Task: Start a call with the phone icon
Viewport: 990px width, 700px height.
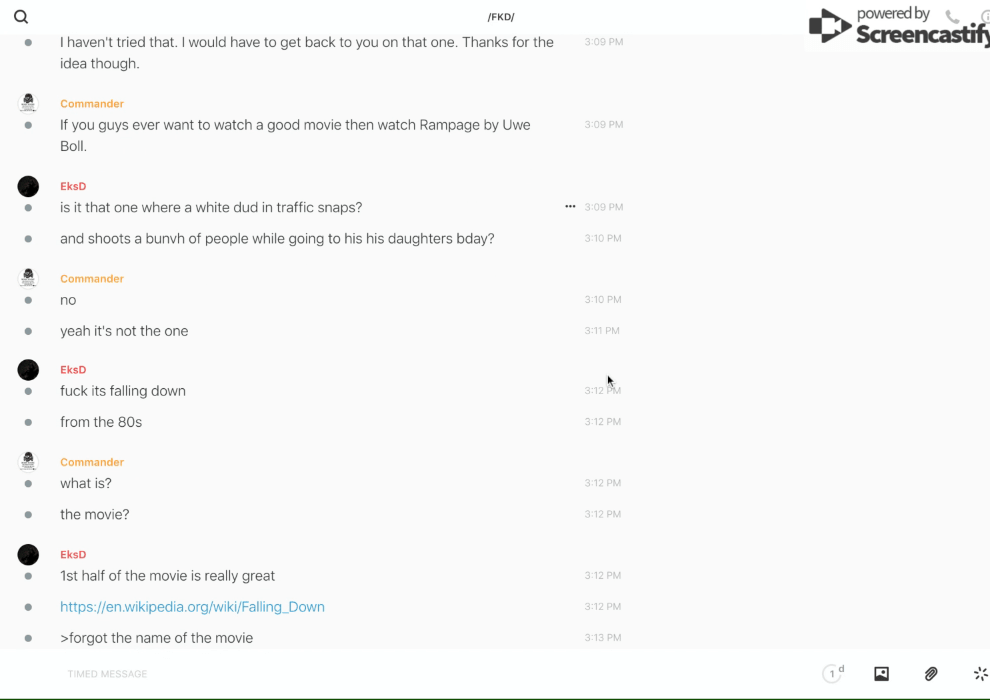Action: point(952,17)
